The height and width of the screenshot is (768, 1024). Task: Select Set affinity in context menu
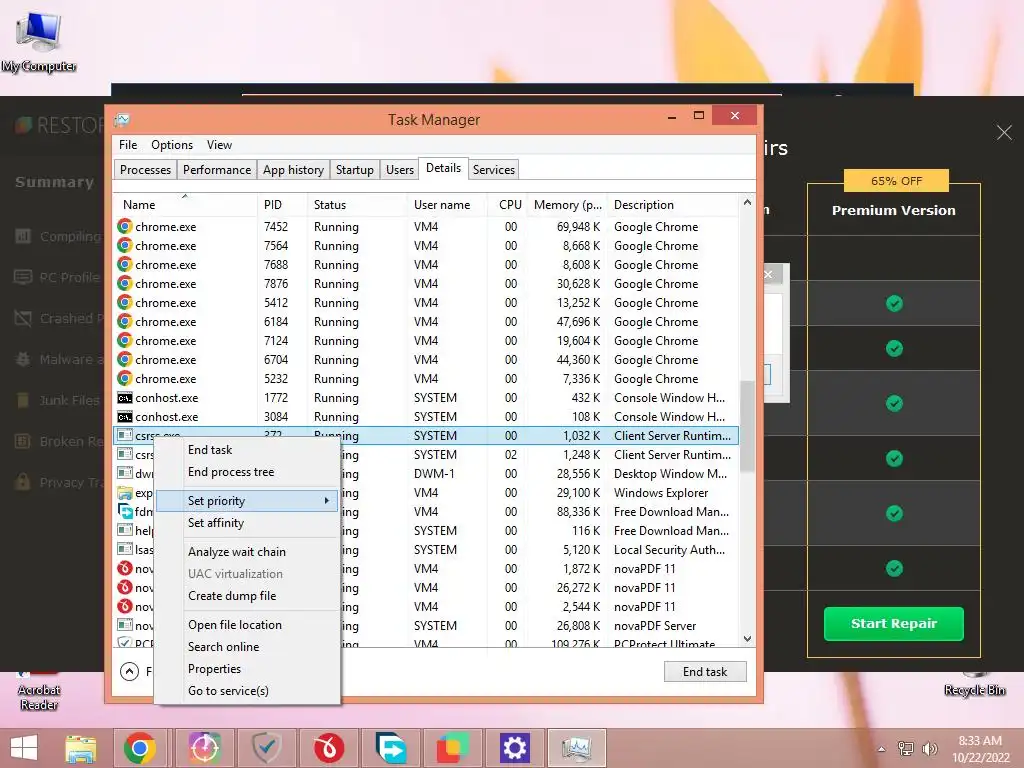(x=247, y=522)
